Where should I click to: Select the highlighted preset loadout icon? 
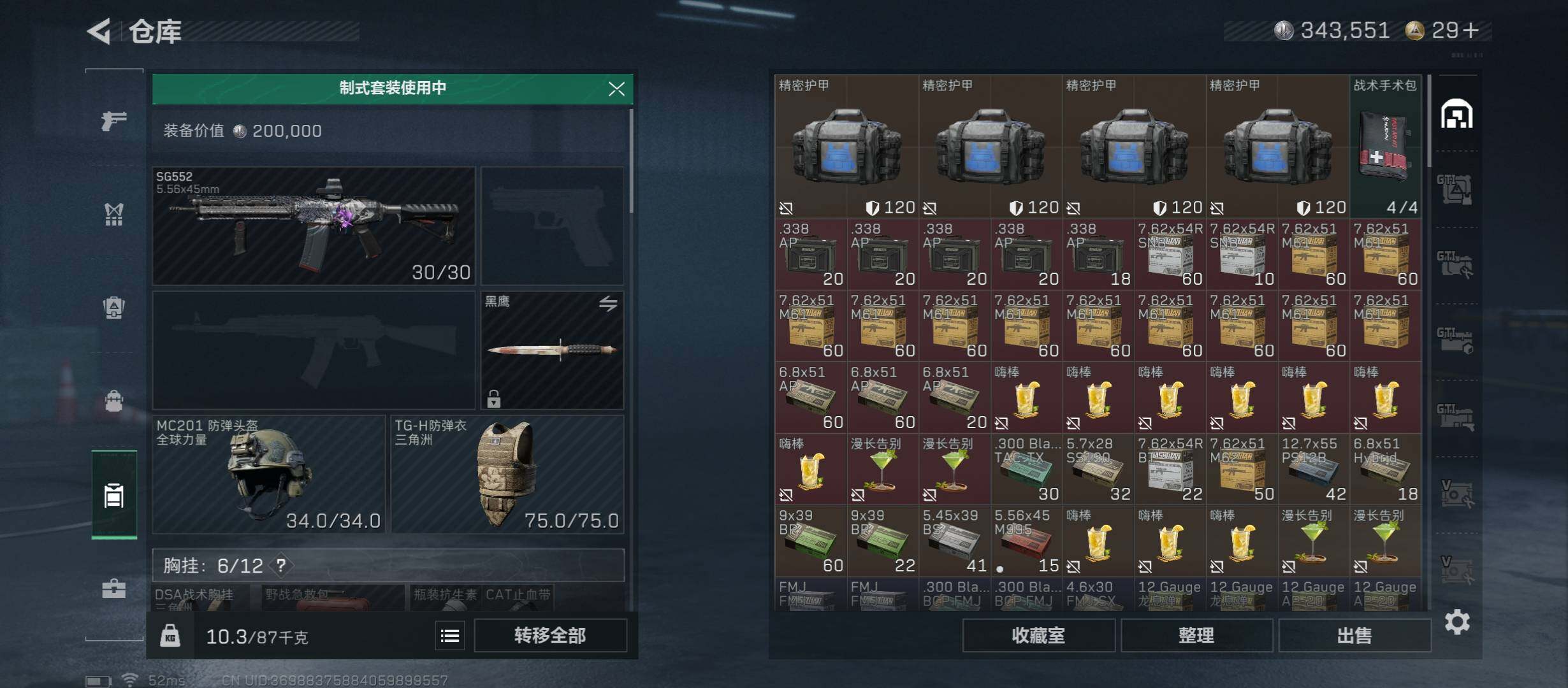coord(114,494)
